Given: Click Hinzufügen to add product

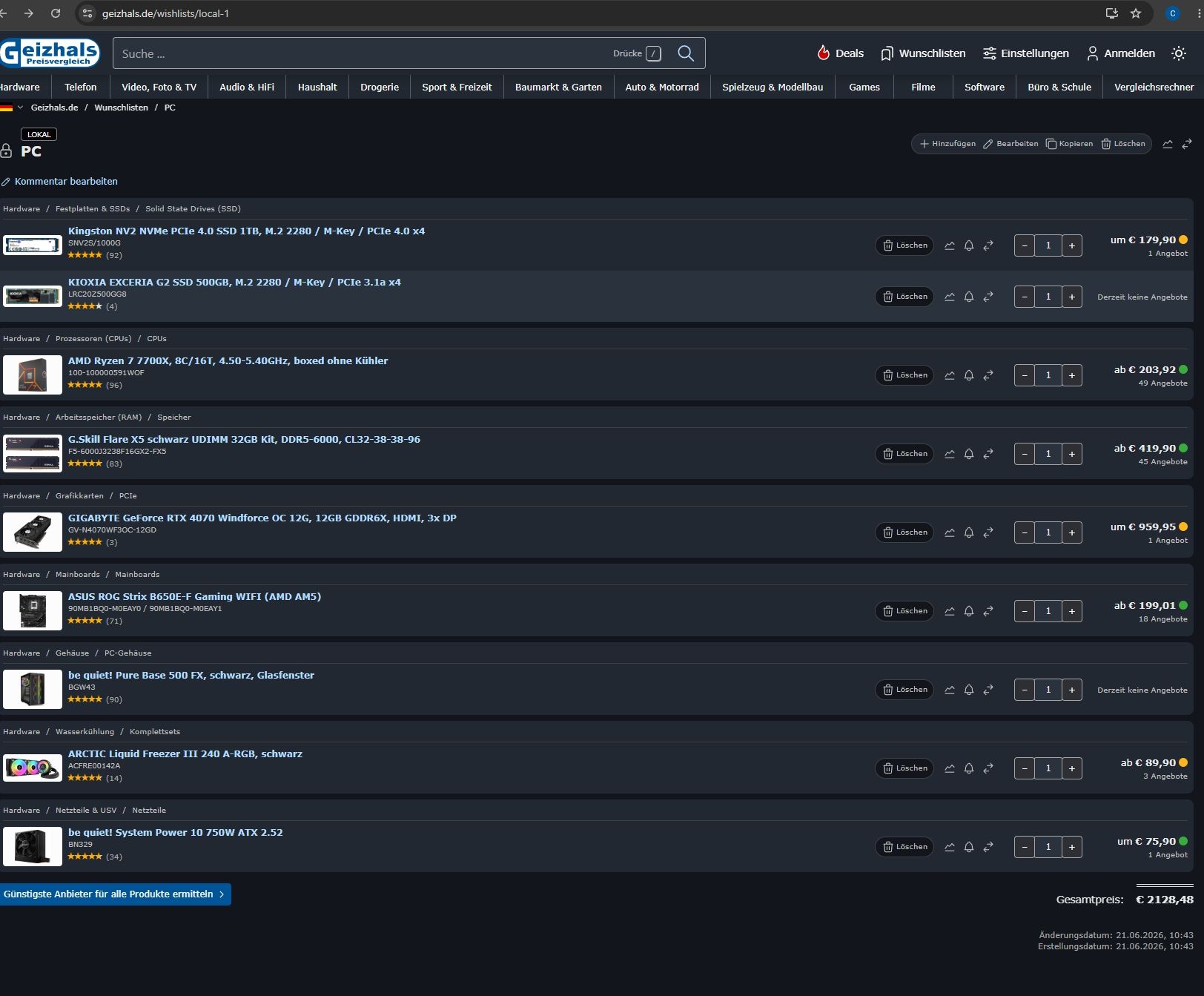Looking at the screenshot, I should click(947, 144).
